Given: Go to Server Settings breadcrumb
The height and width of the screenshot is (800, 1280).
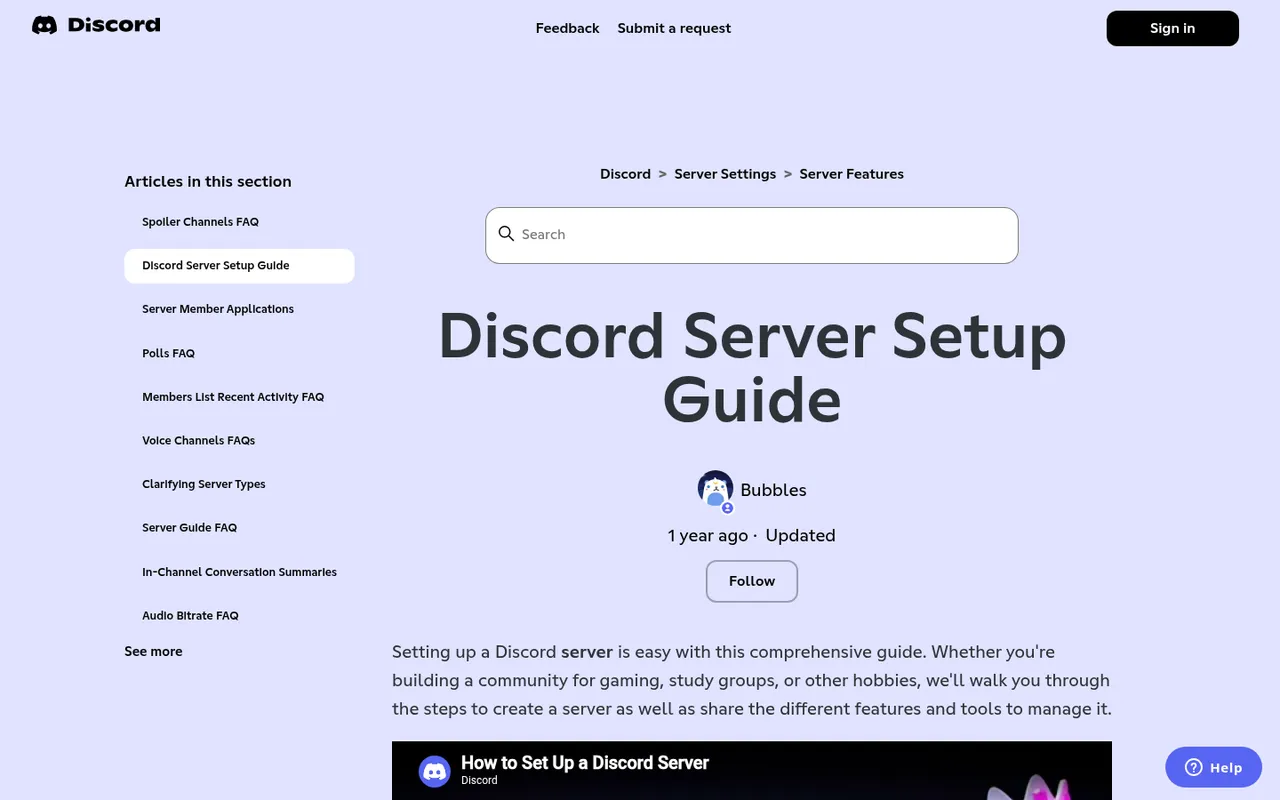Looking at the screenshot, I should (x=725, y=174).
